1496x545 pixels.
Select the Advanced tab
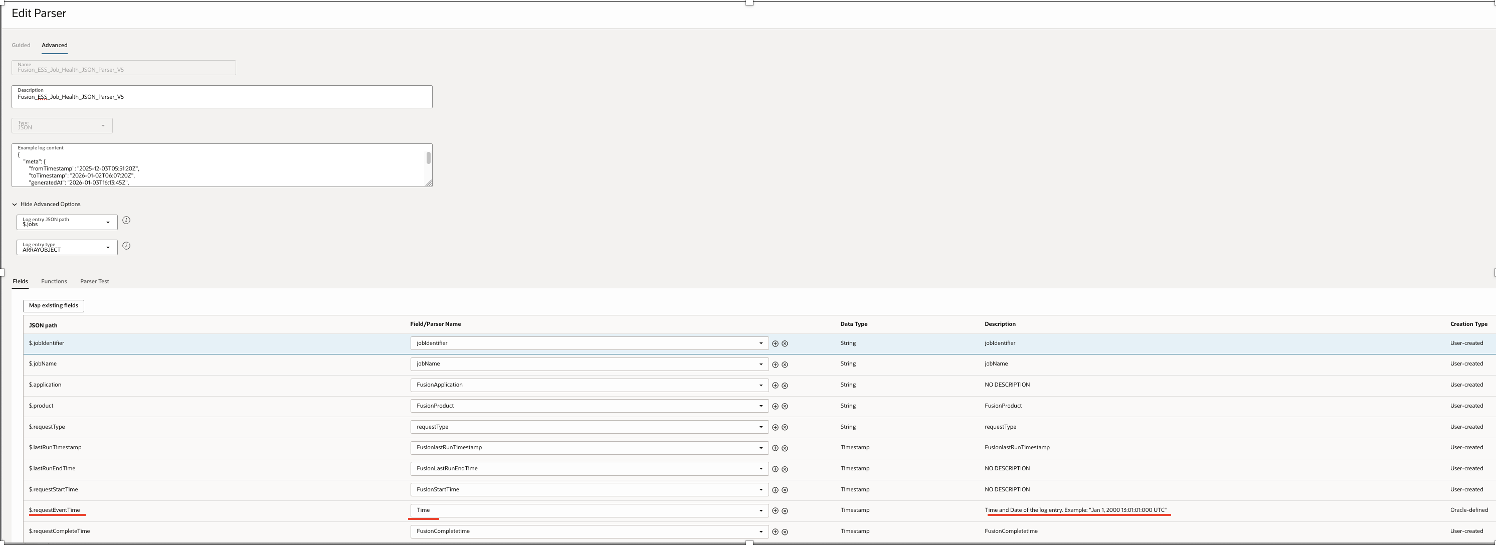point(54,45)
